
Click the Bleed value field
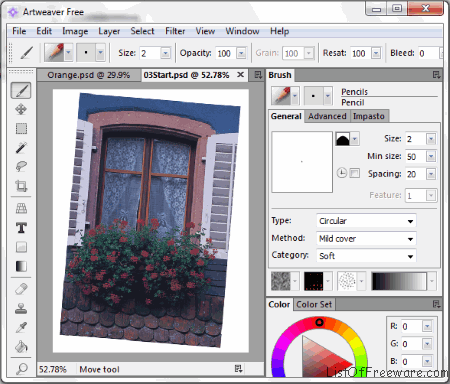(430, 53)
